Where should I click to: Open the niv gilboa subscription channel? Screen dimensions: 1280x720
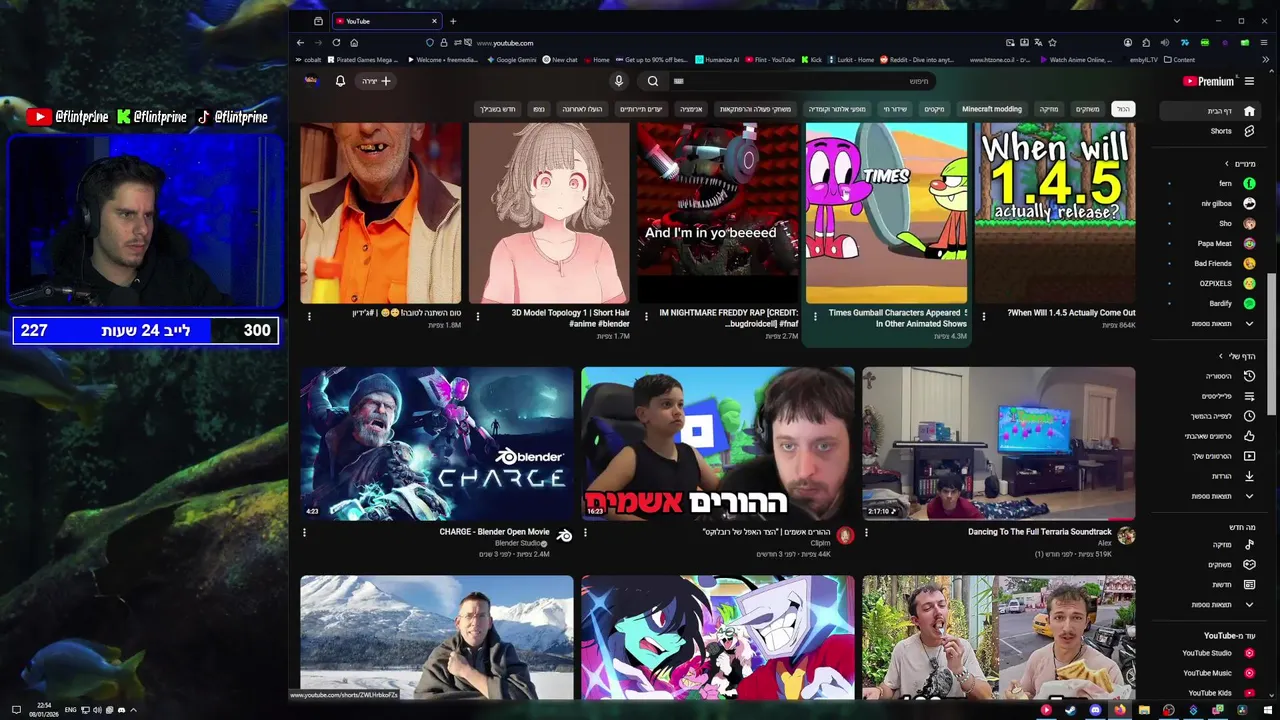(x=1208, y=204)
